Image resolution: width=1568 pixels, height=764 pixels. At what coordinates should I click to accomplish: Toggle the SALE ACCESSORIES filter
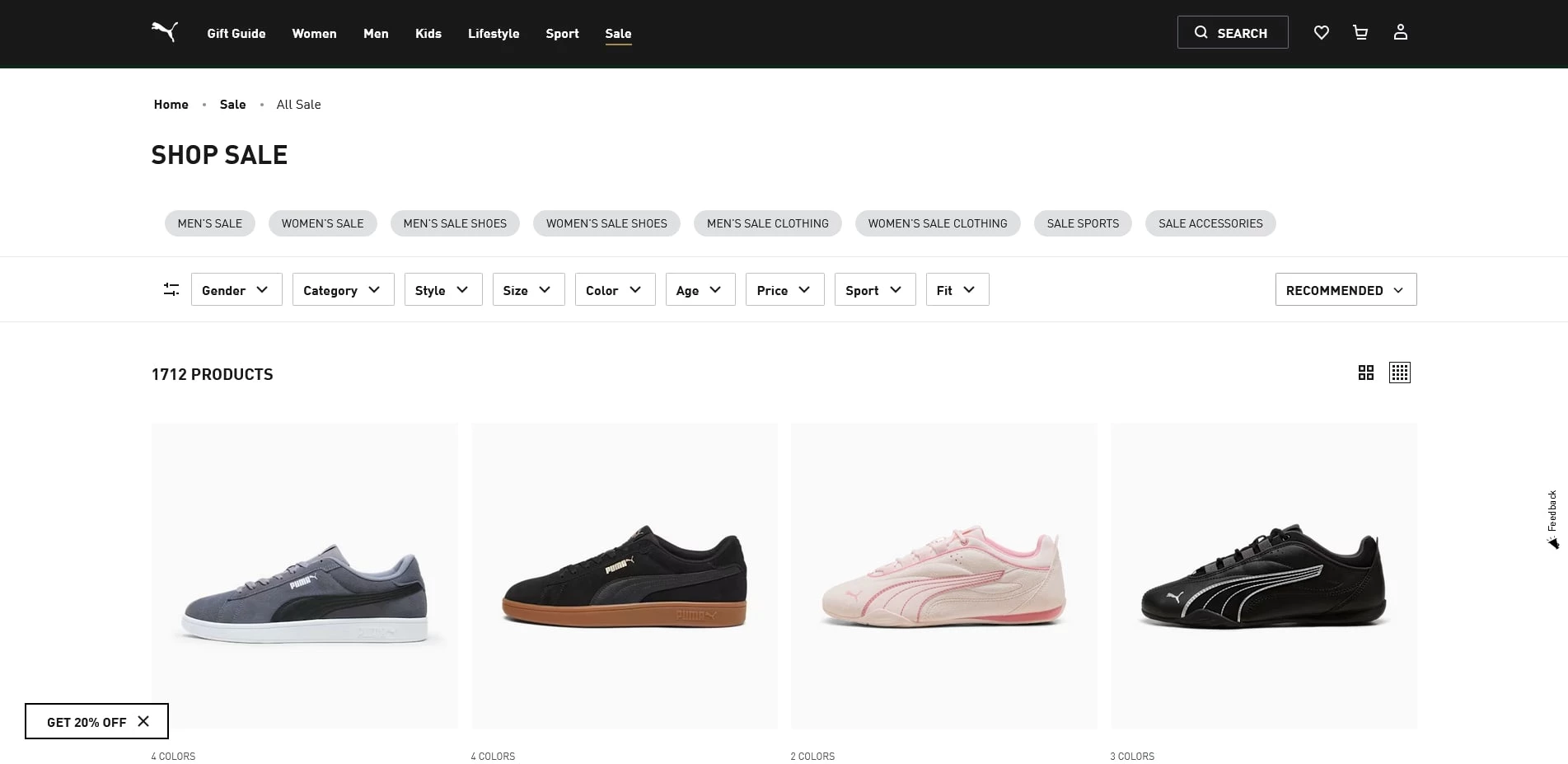click(1210, 223)
